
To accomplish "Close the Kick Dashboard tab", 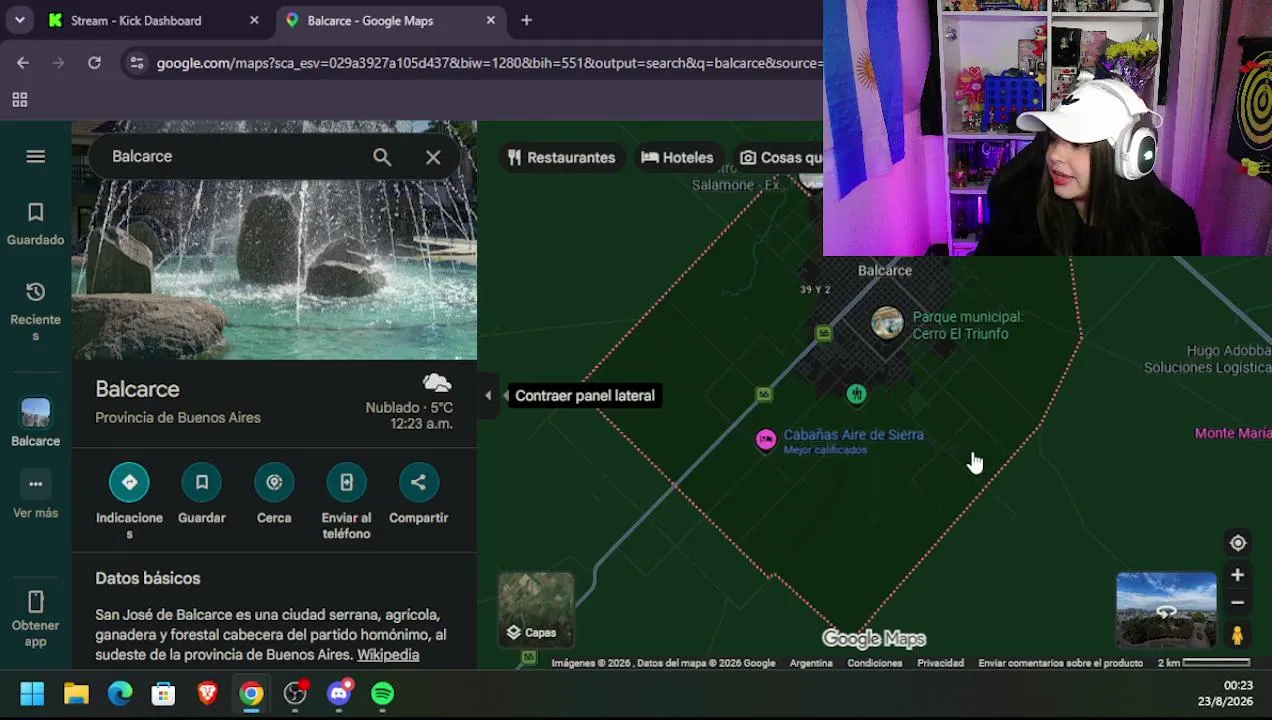I will click(x=254, y=20).
